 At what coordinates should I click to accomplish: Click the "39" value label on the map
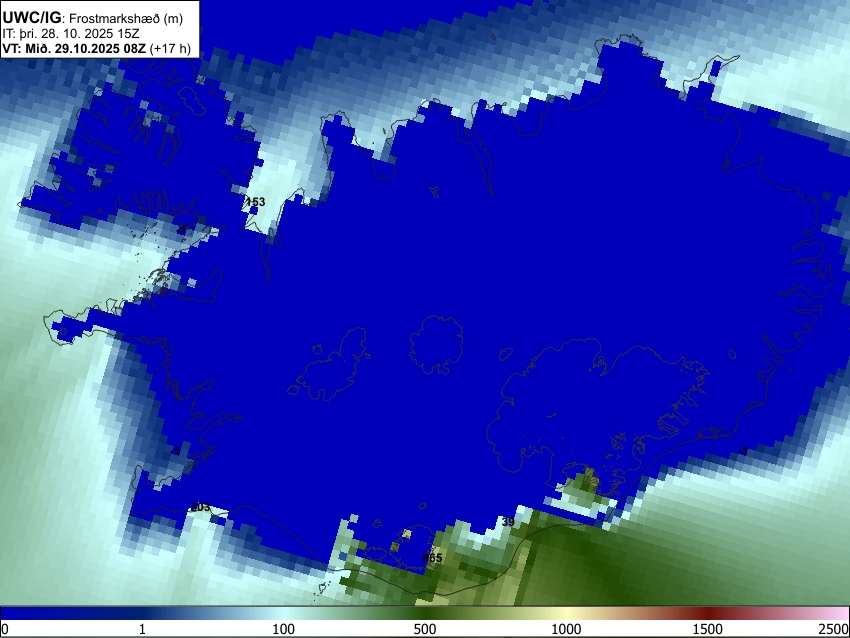508,522
